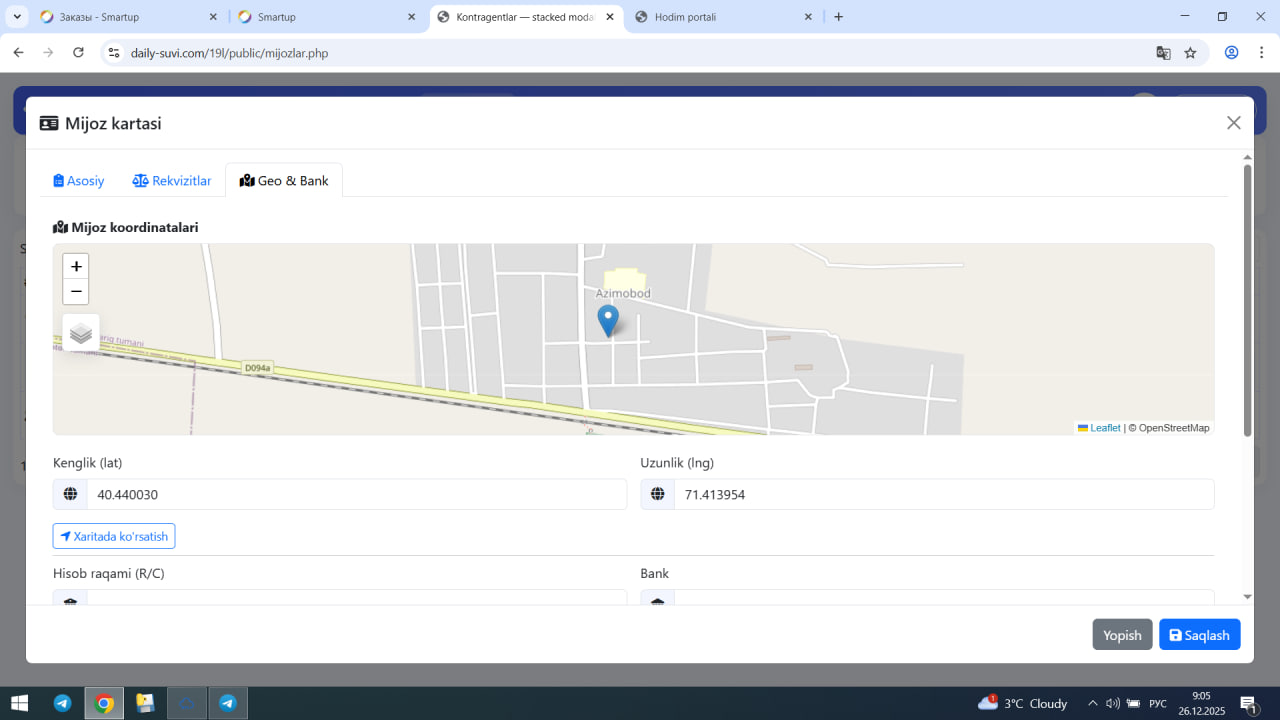Click the volume icon in the system tray

click(1113, 703)
